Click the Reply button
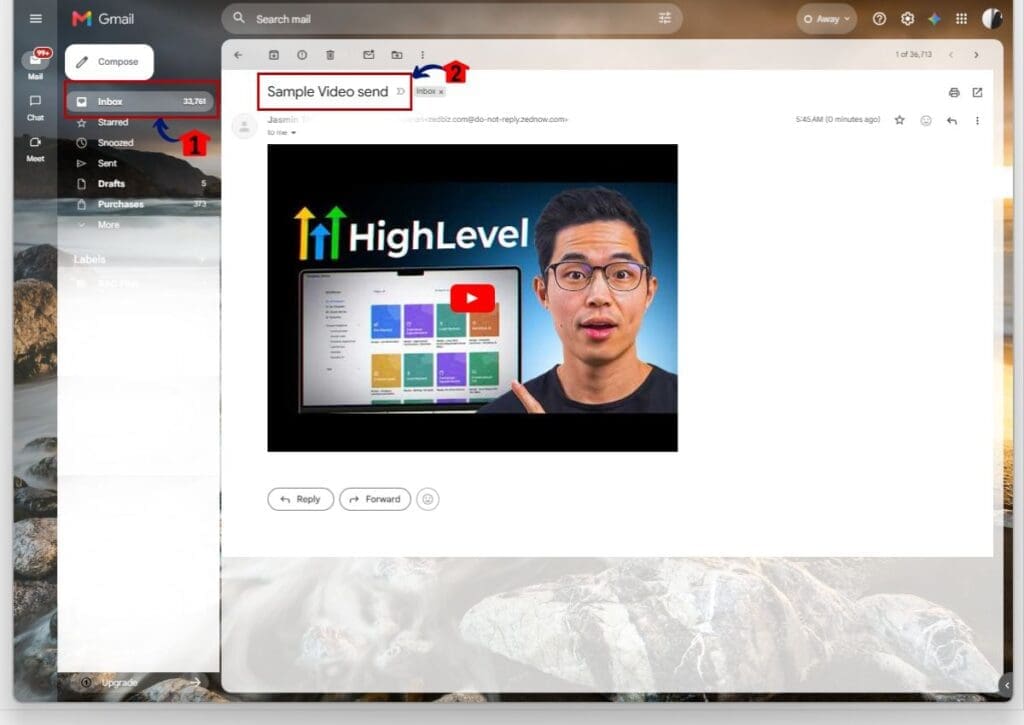 coord(300,500)
